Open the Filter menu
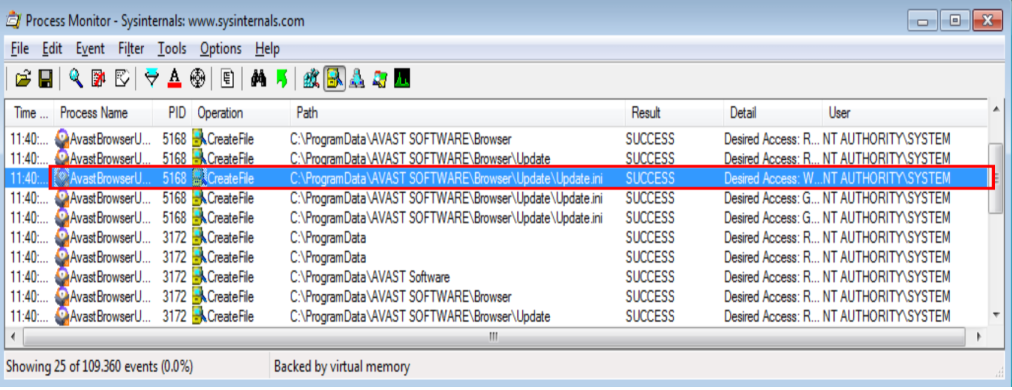This screenshot has height=390, width=1012. (131, 48)
